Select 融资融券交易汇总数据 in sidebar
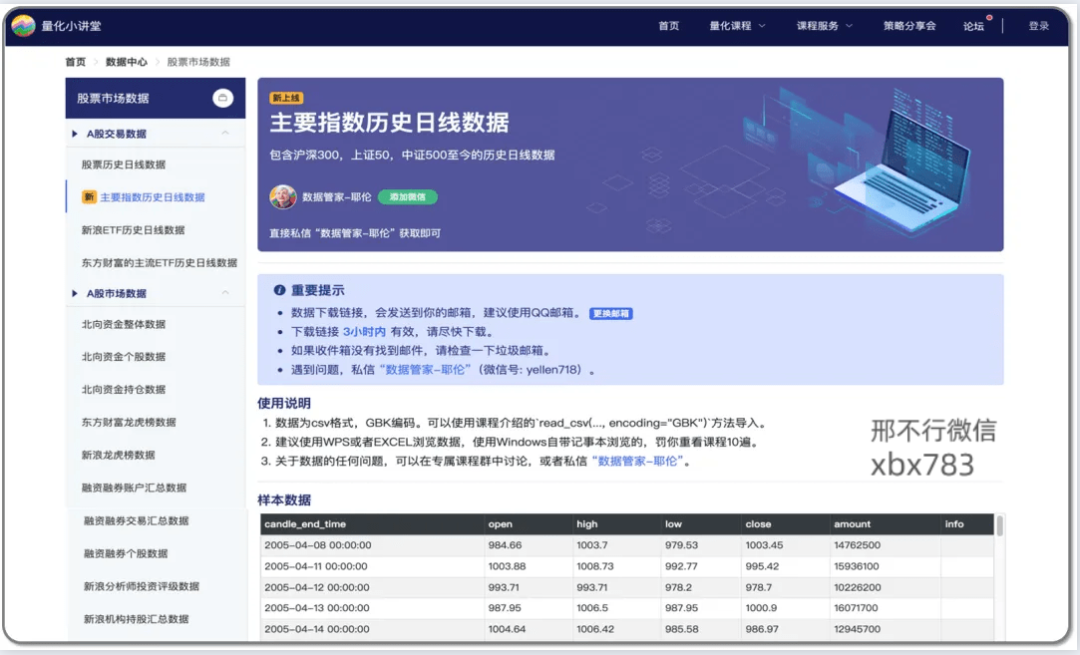 tap(136, 521)
